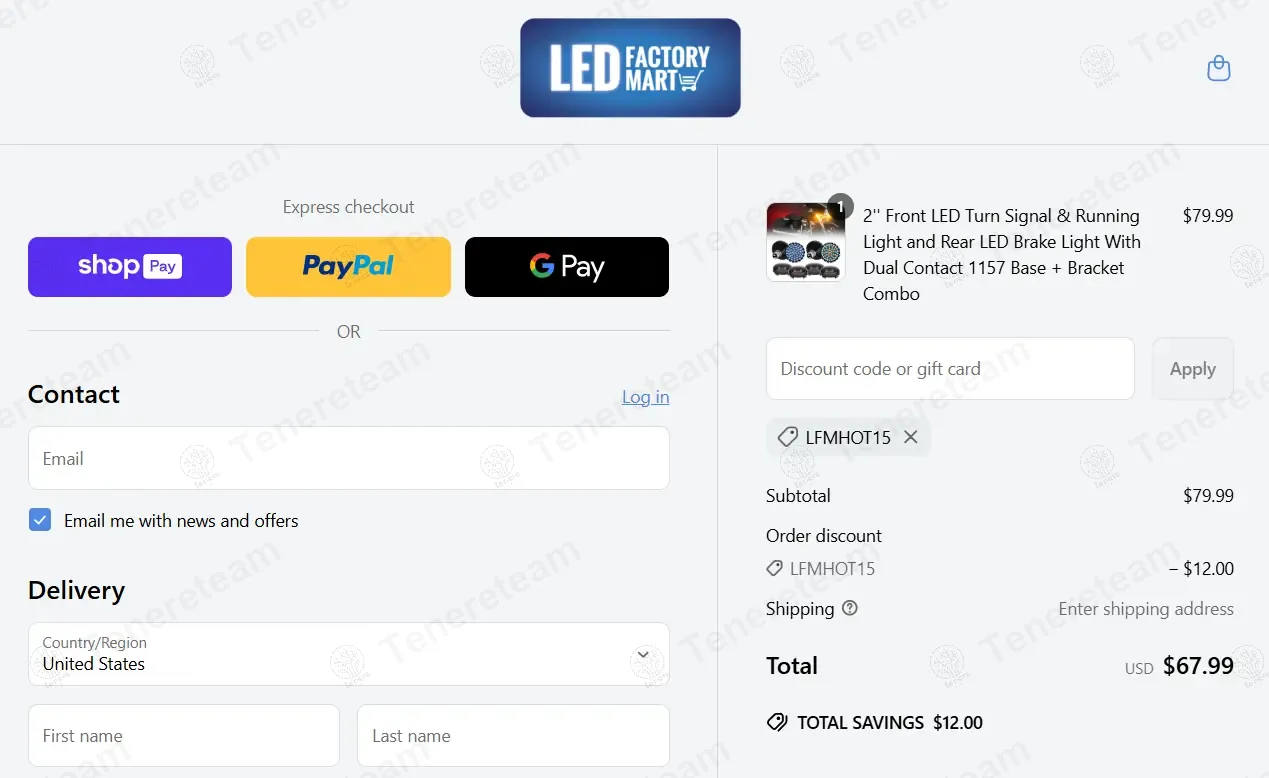Open the shopping bag cart icon
The width and height of the screenshot is (1269, 778).
pyautogui.click(x=1218, y=68)
